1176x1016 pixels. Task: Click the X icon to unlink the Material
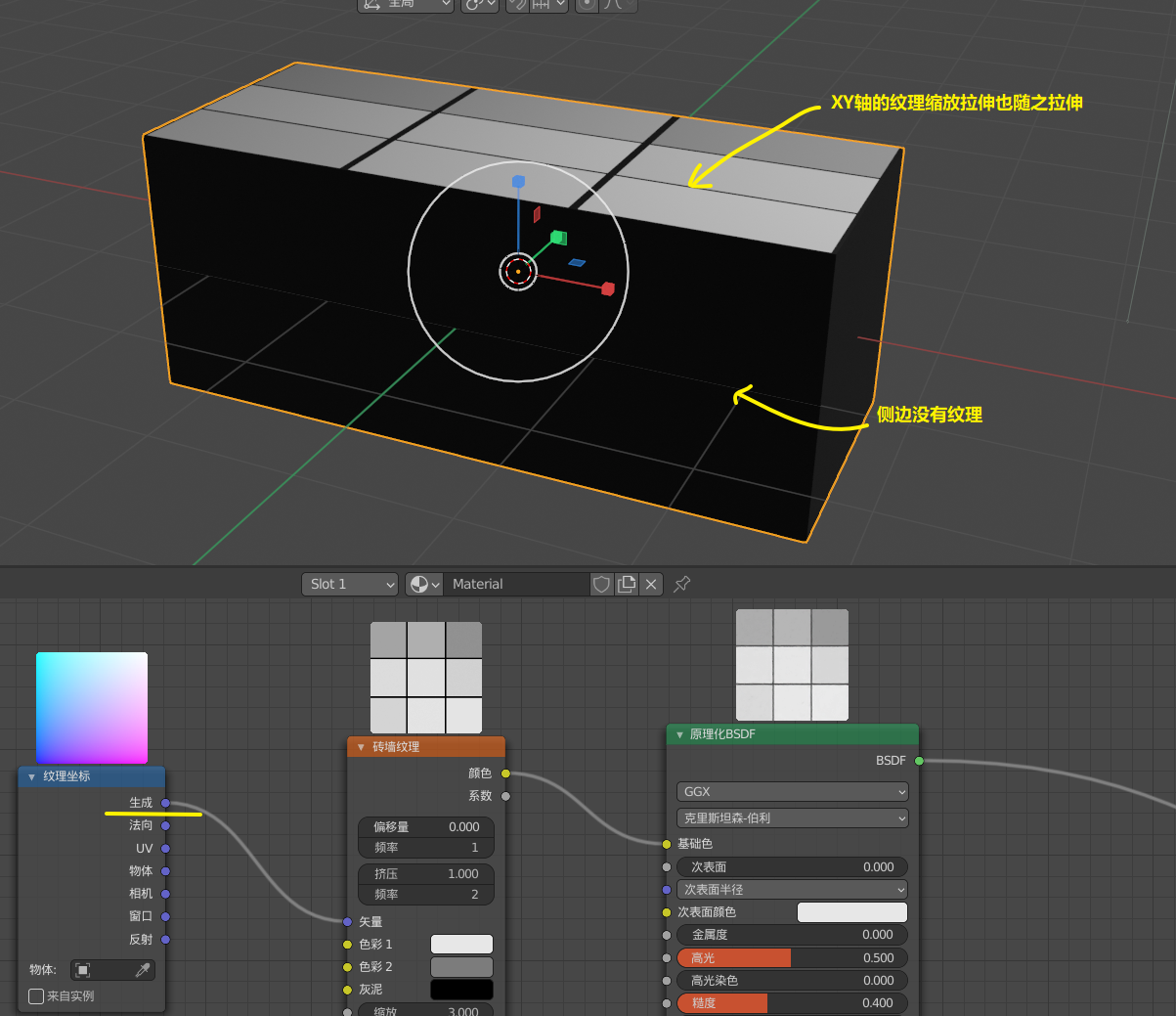pos(650,584)
